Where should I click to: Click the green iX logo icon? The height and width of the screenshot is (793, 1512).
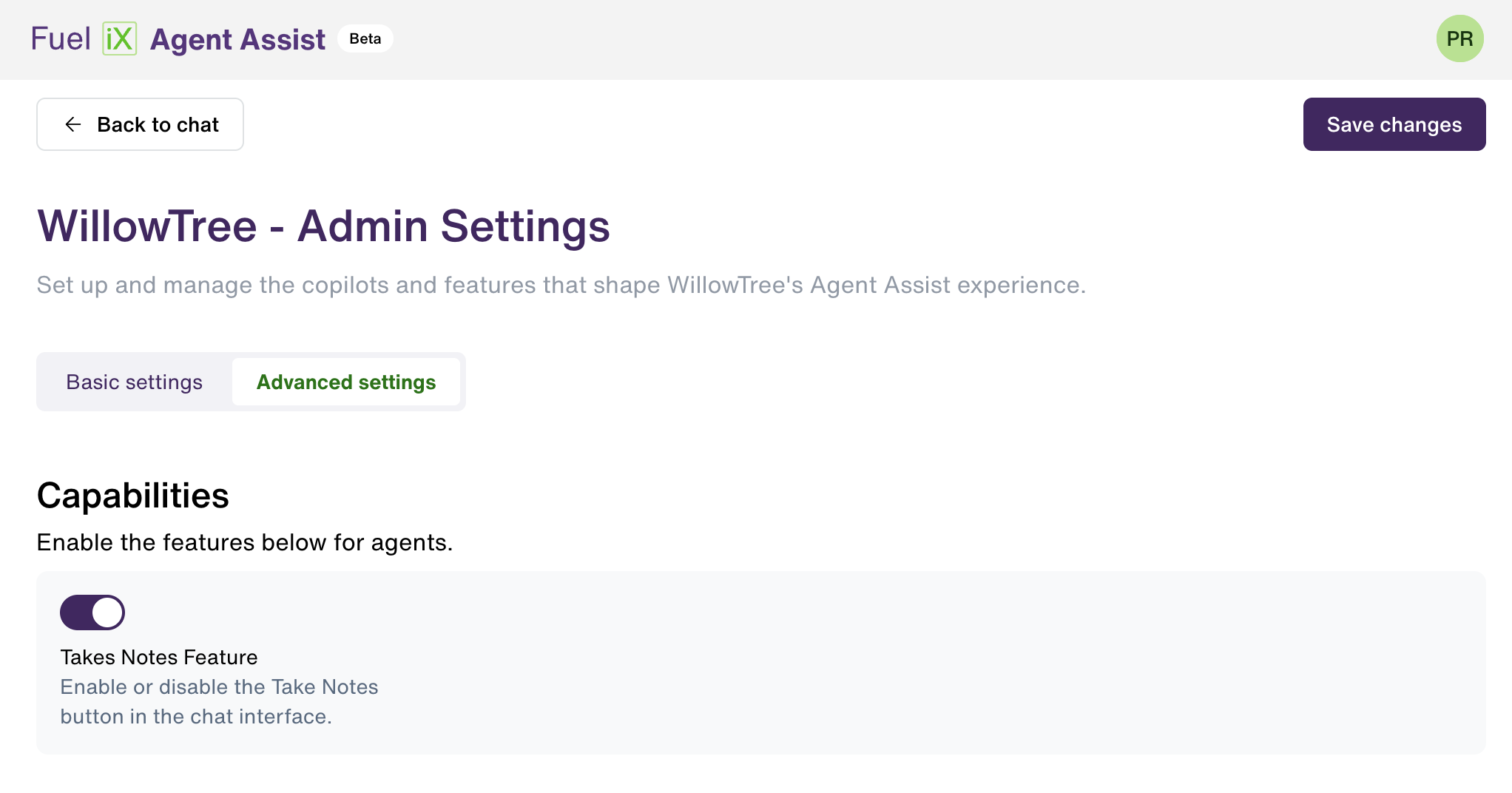pos(119,38)
